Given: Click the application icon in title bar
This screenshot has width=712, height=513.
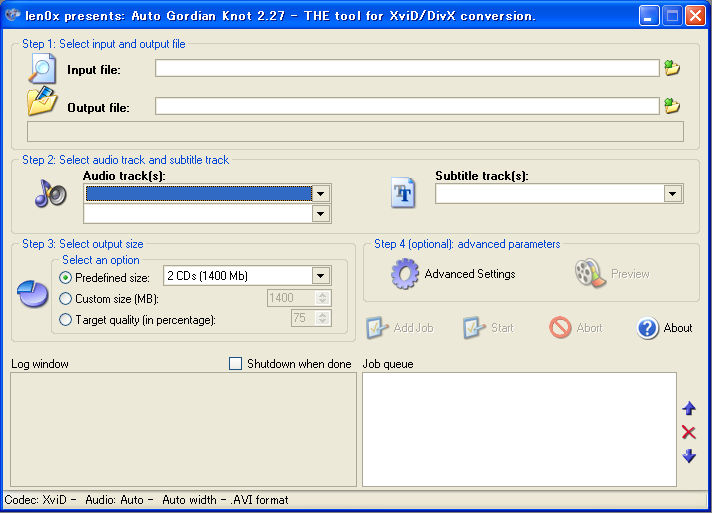Looking at the screenshot, I should coord(12,15).
